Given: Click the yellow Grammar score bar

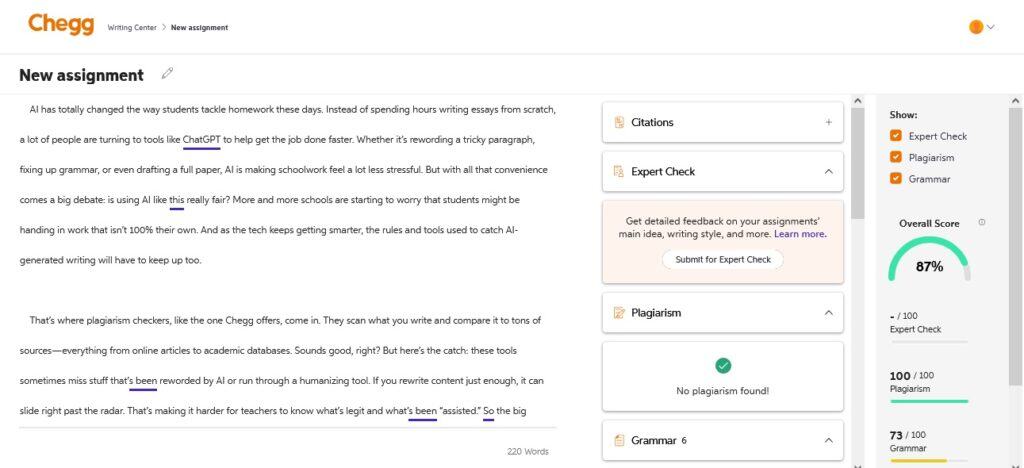Looking at the screenshot, I should coord(929,461).
